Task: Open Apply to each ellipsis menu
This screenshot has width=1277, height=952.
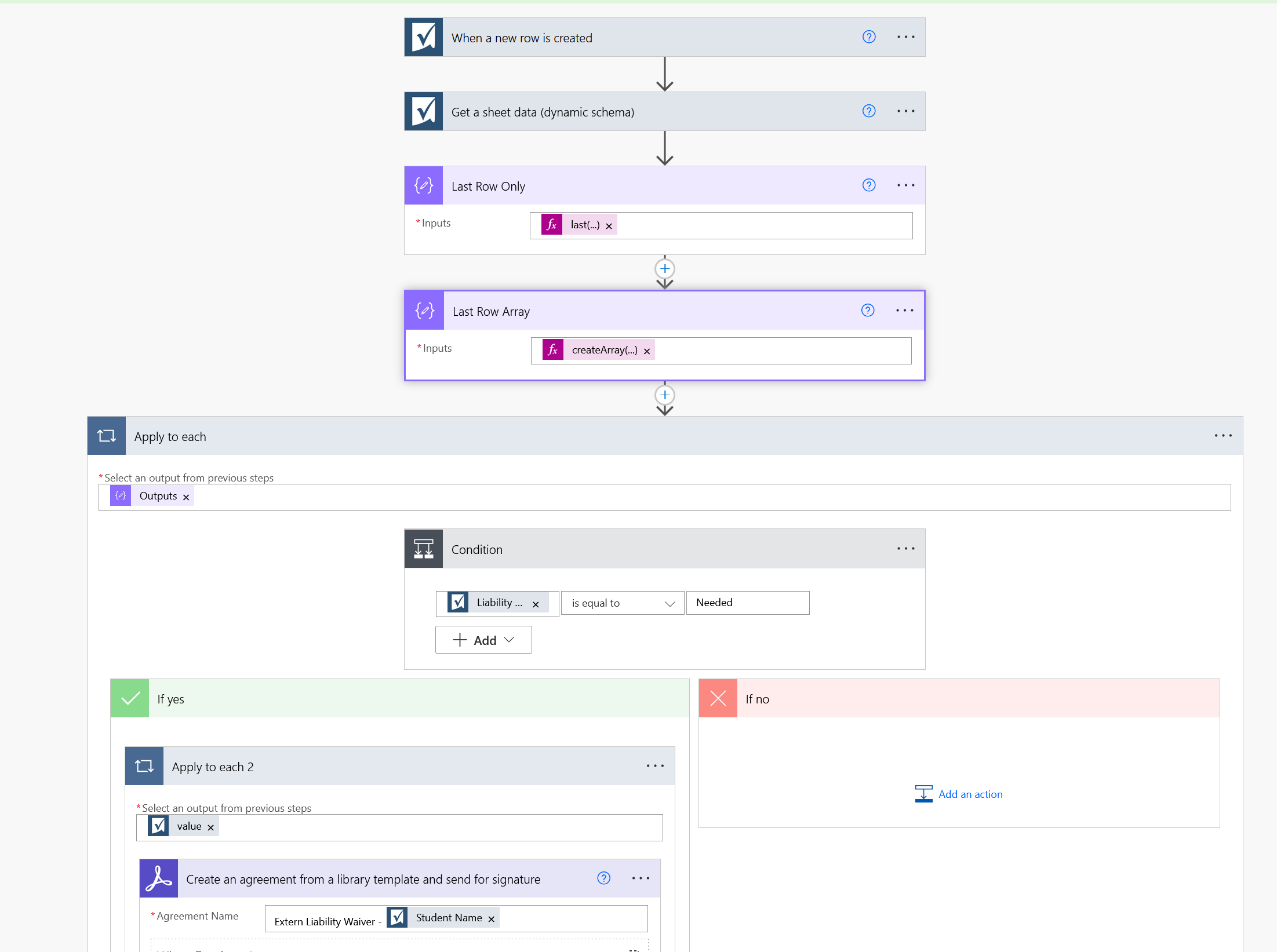Action: point(1223,436)
